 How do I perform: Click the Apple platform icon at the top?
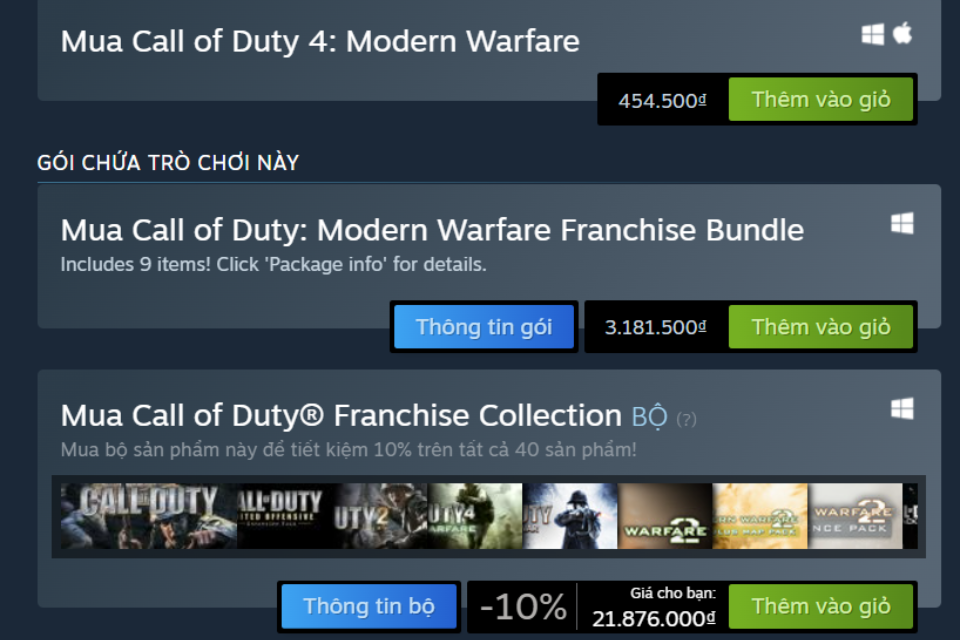(x=903, y=31)
